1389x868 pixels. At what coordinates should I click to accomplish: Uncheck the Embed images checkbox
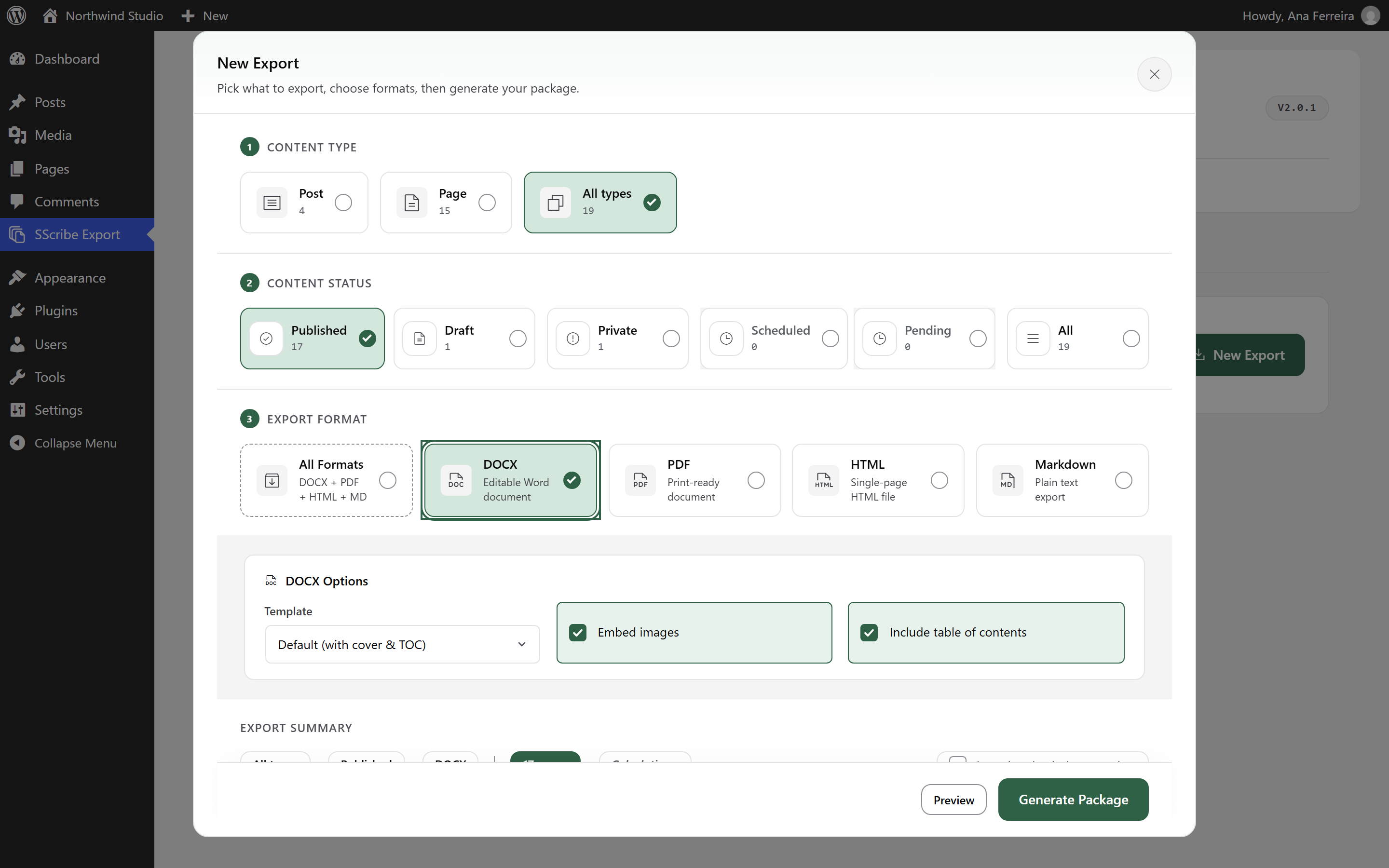[x=577, y=633]
